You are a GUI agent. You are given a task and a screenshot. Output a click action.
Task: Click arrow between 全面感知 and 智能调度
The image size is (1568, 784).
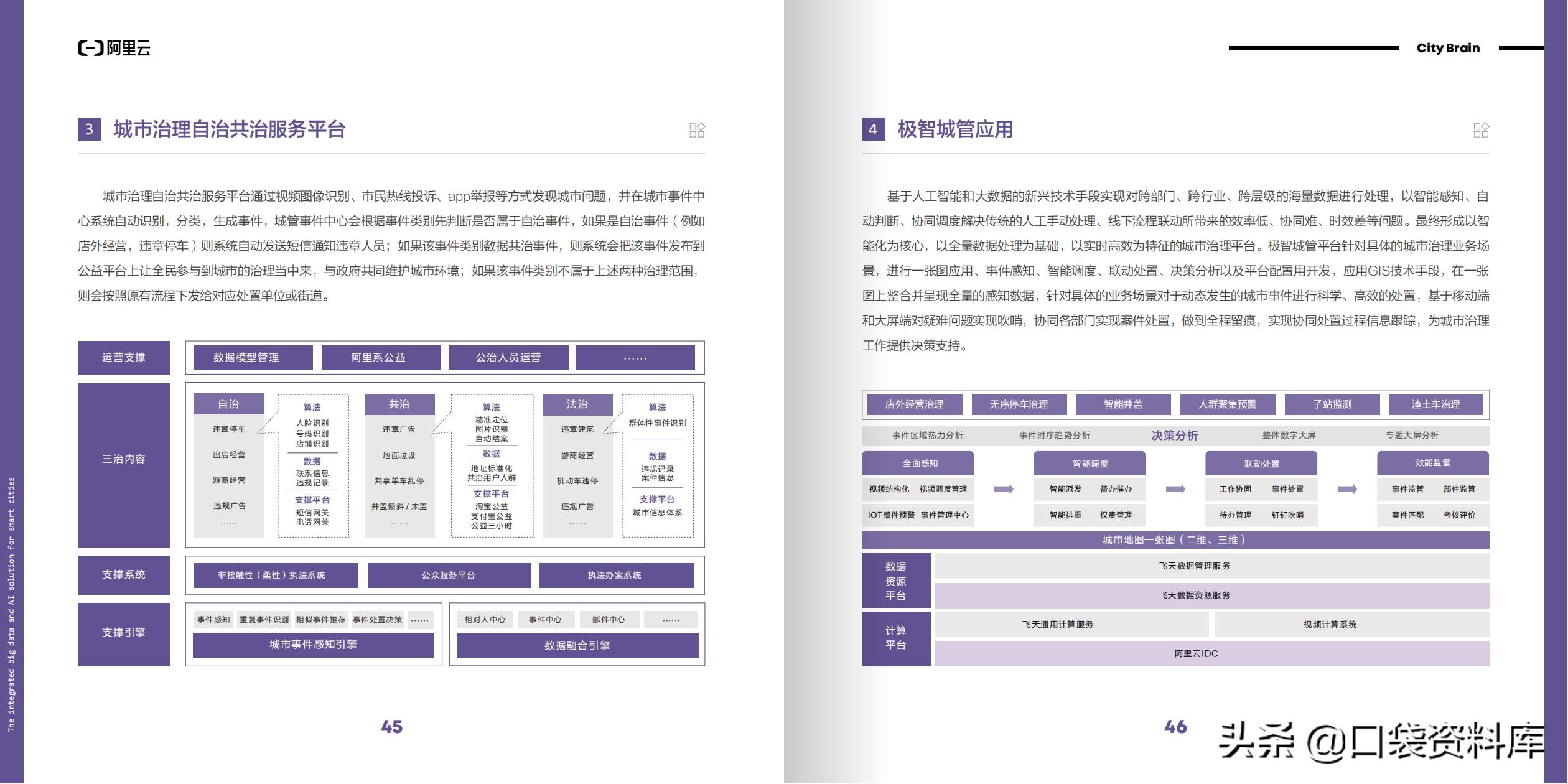pyautogui.click(x=1004, y=489)
